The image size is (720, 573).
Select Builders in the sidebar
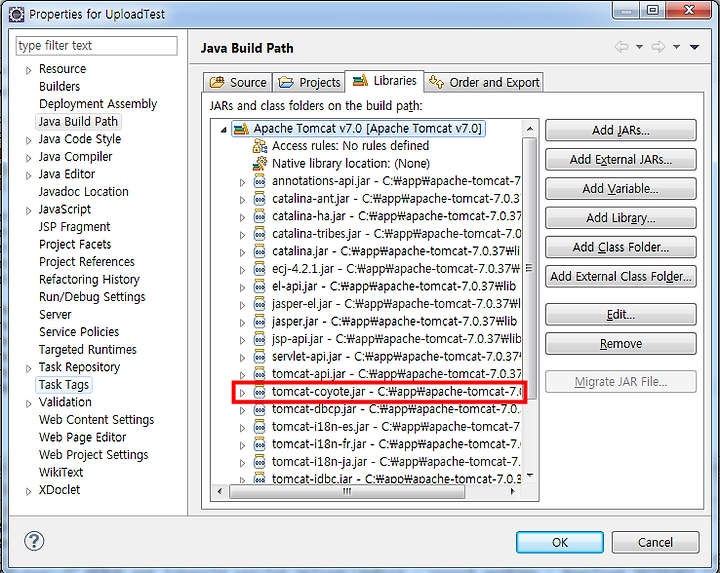pos(59,87)
